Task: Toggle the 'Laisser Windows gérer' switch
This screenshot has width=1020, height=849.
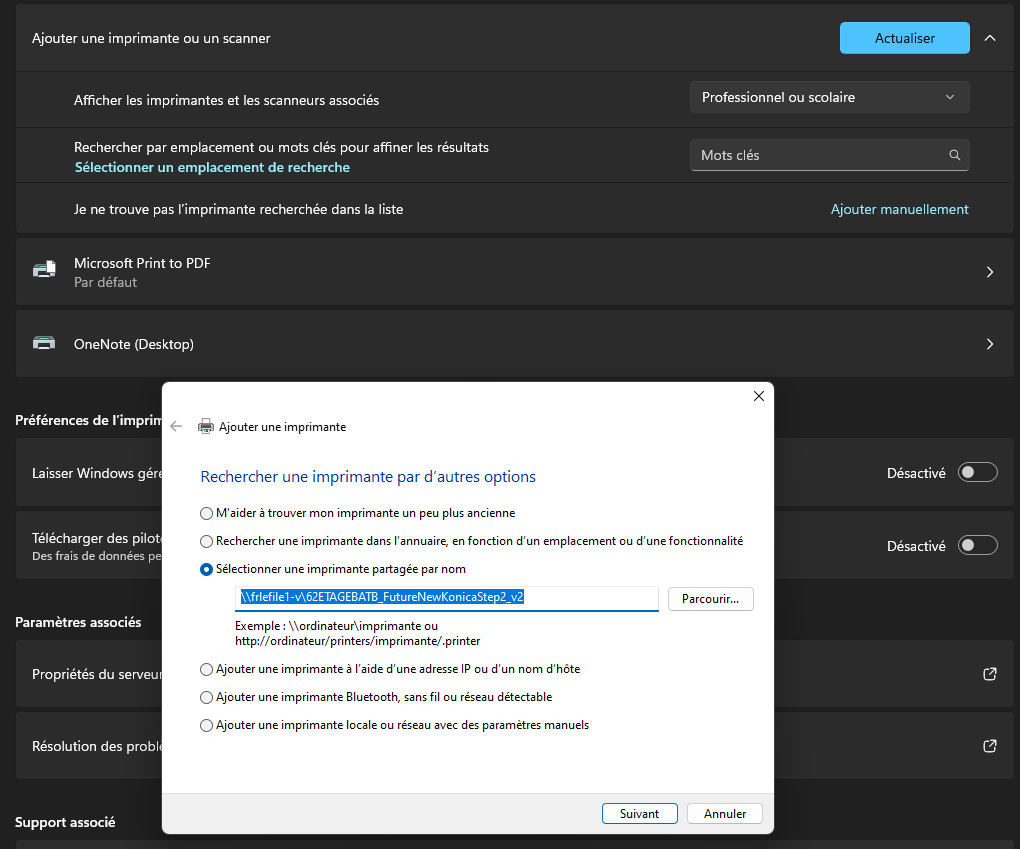Action: tap(977, 473)
